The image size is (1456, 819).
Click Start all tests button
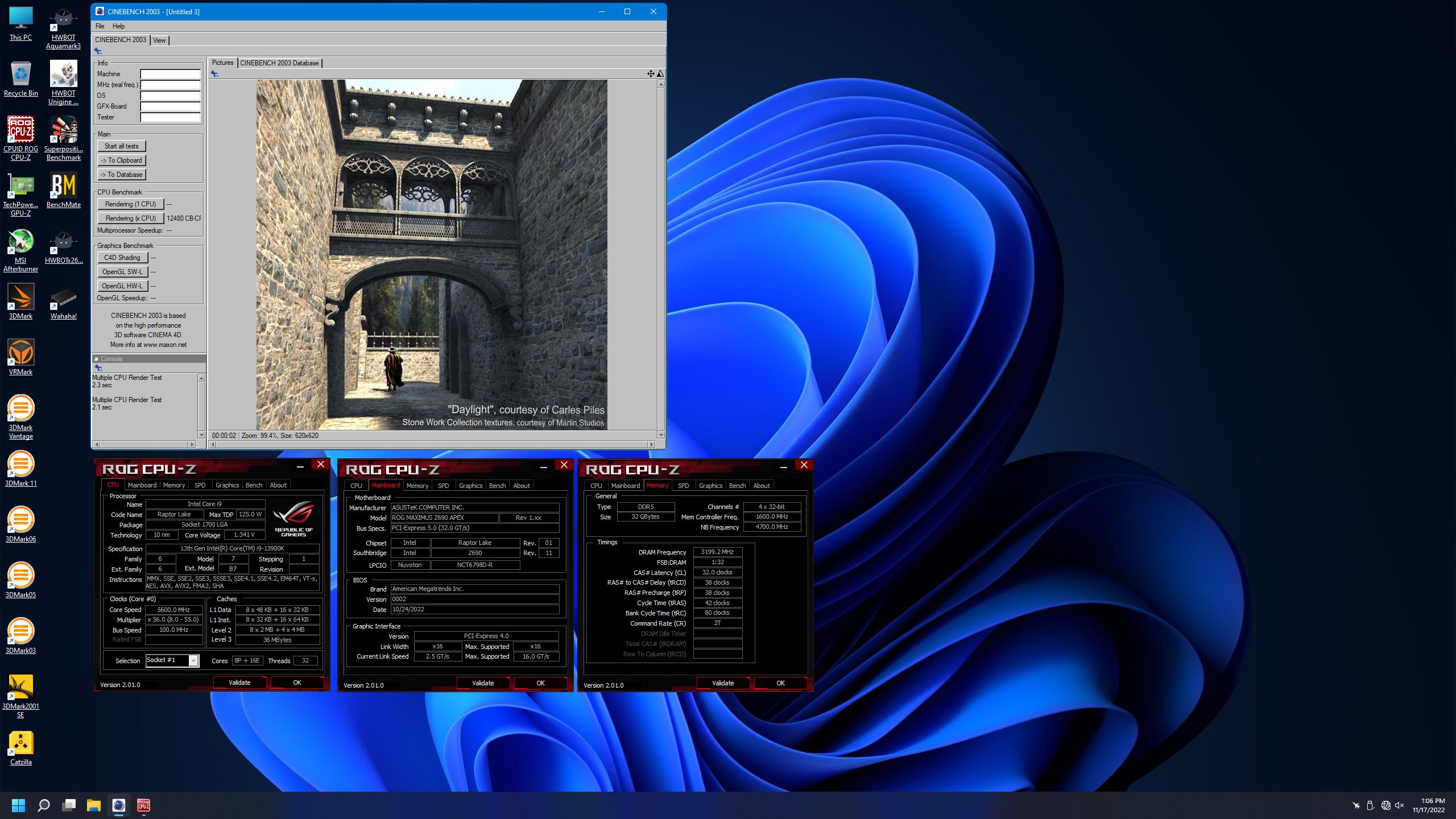[122, 146]
